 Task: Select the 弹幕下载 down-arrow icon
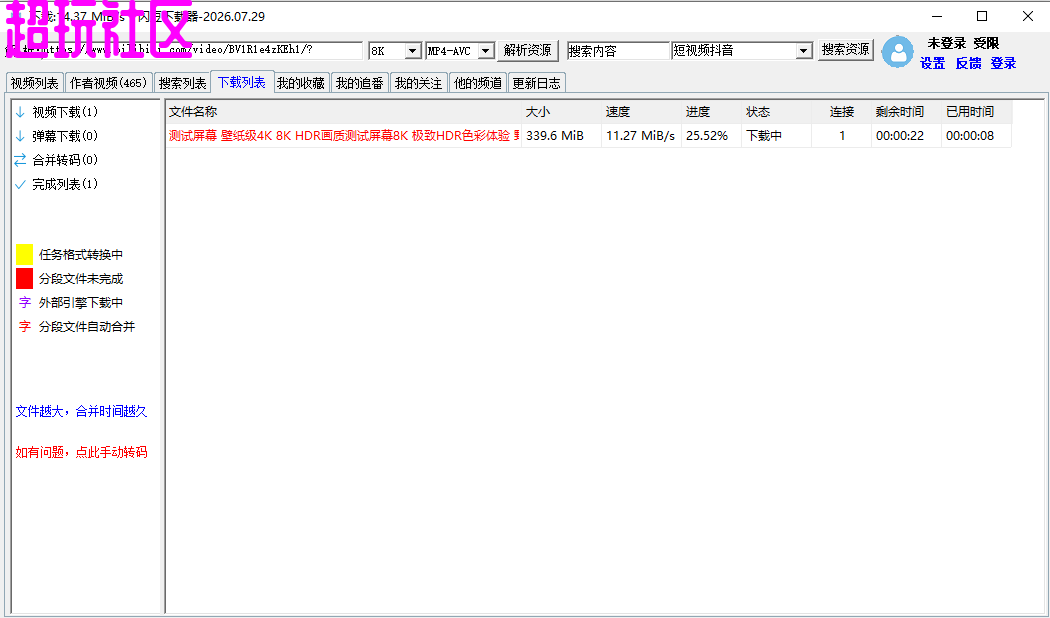(20, 136)
